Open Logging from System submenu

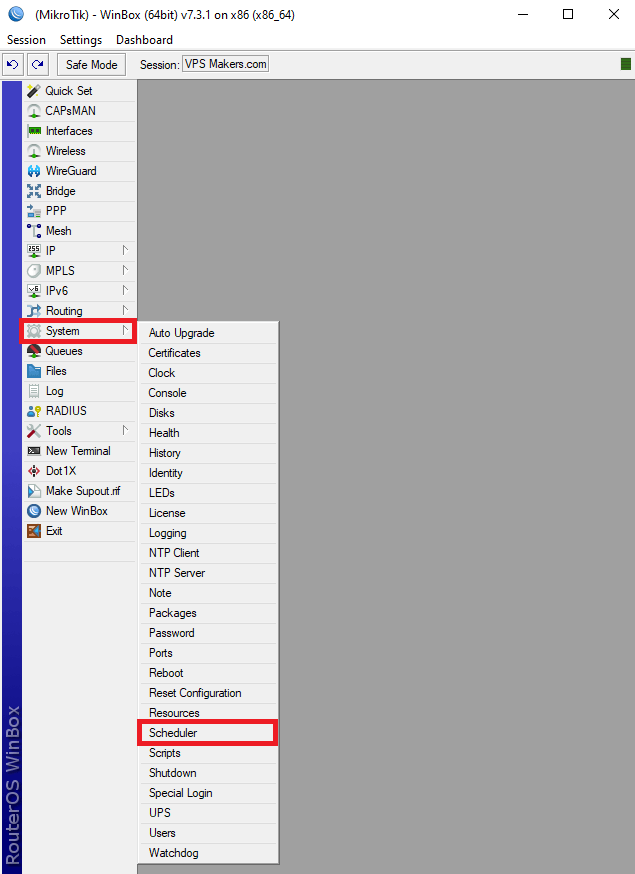pyautogui.click(x=207, y=533)
